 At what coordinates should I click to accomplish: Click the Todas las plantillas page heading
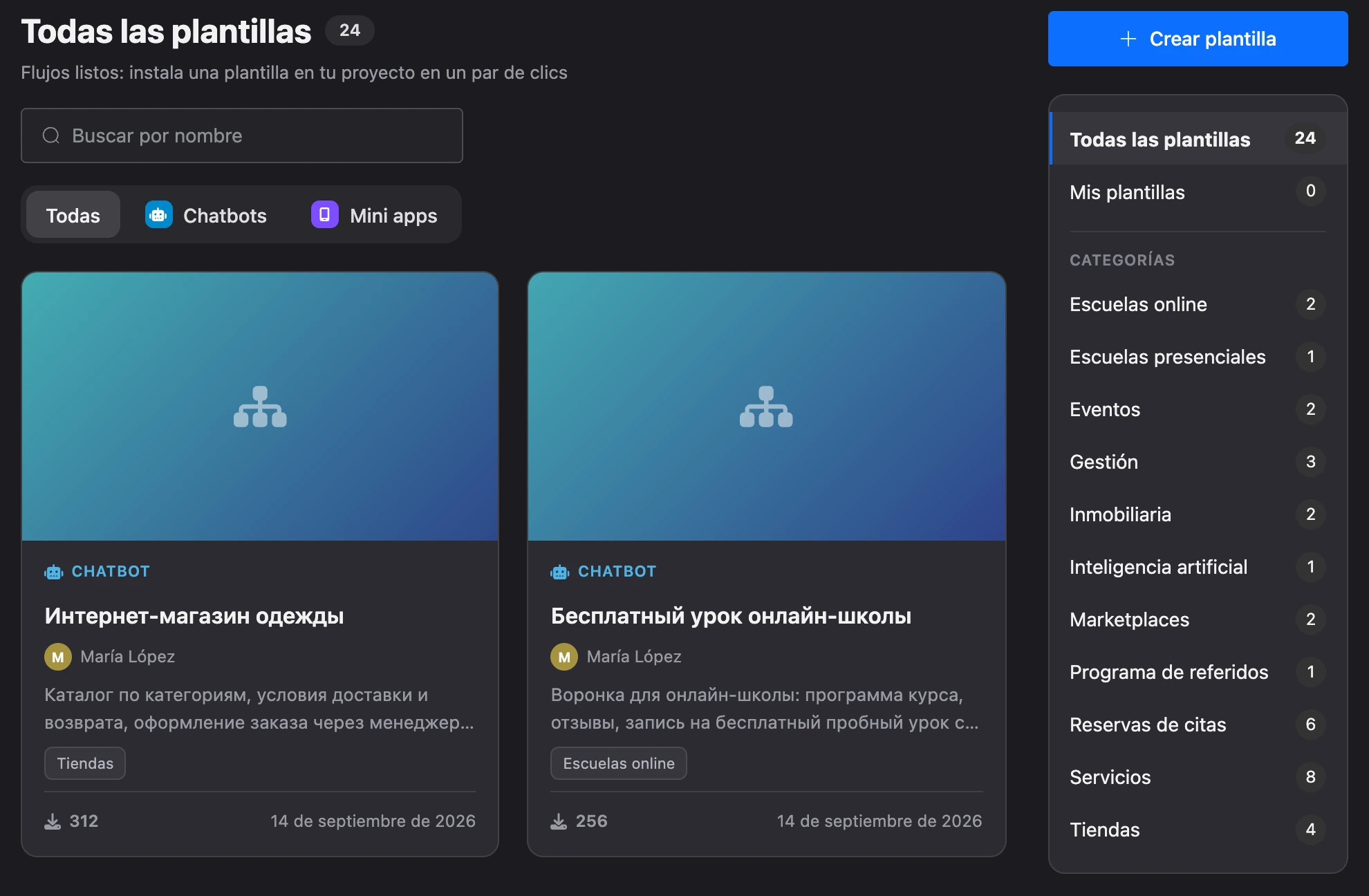(x=166, y=32)
